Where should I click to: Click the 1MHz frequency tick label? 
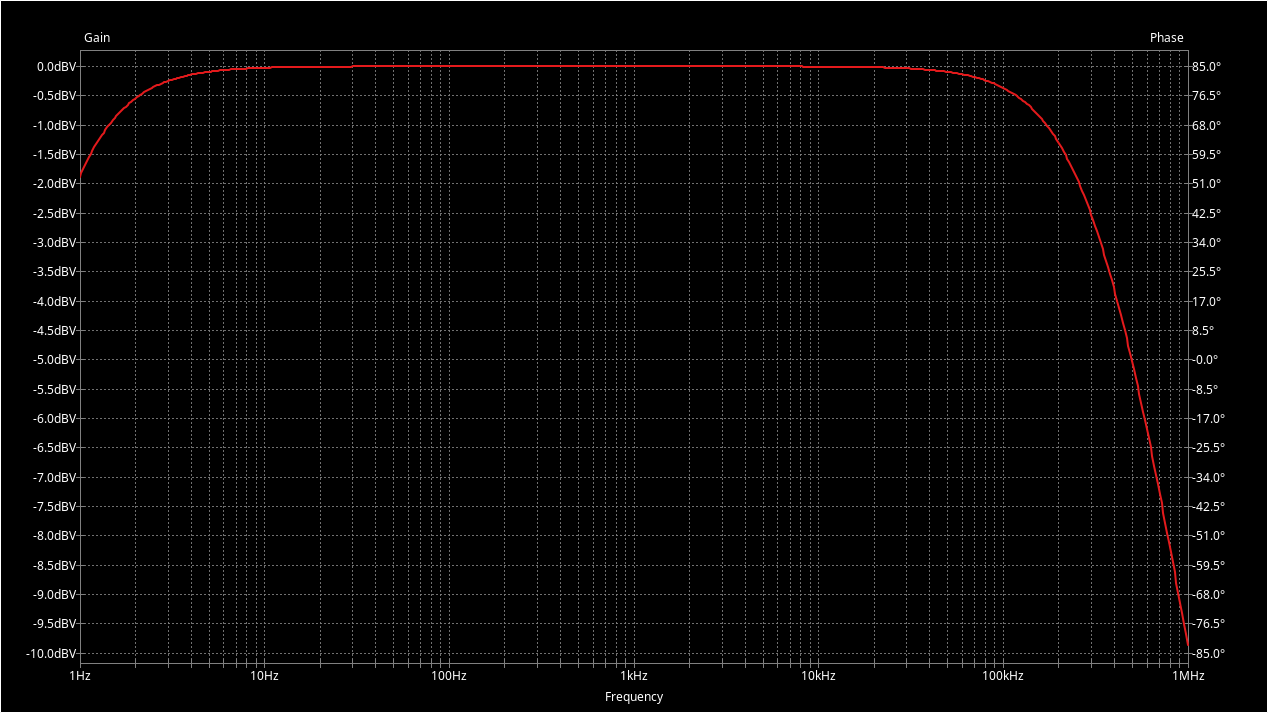click(x=1188, y=676)
